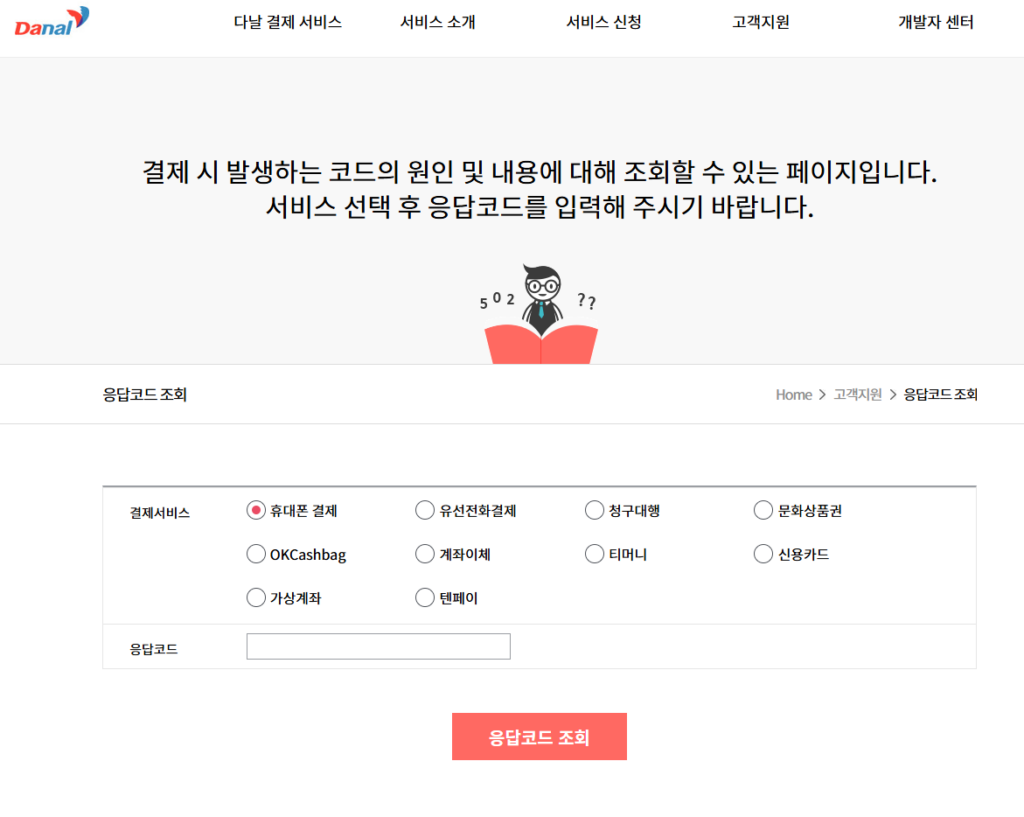This screenshot has height=817, width=1024.
Task: Pick 텐페이 payment service
Action: tap(425, 598)
